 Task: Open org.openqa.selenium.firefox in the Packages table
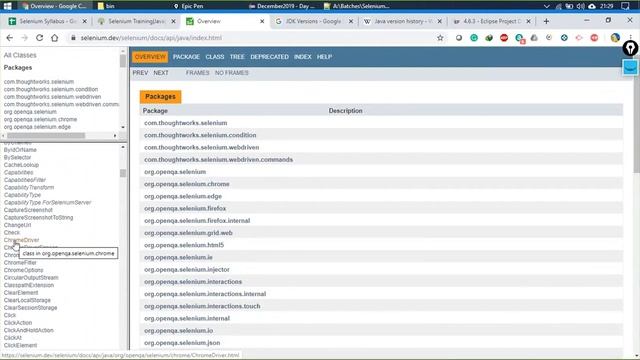(185, 209)
